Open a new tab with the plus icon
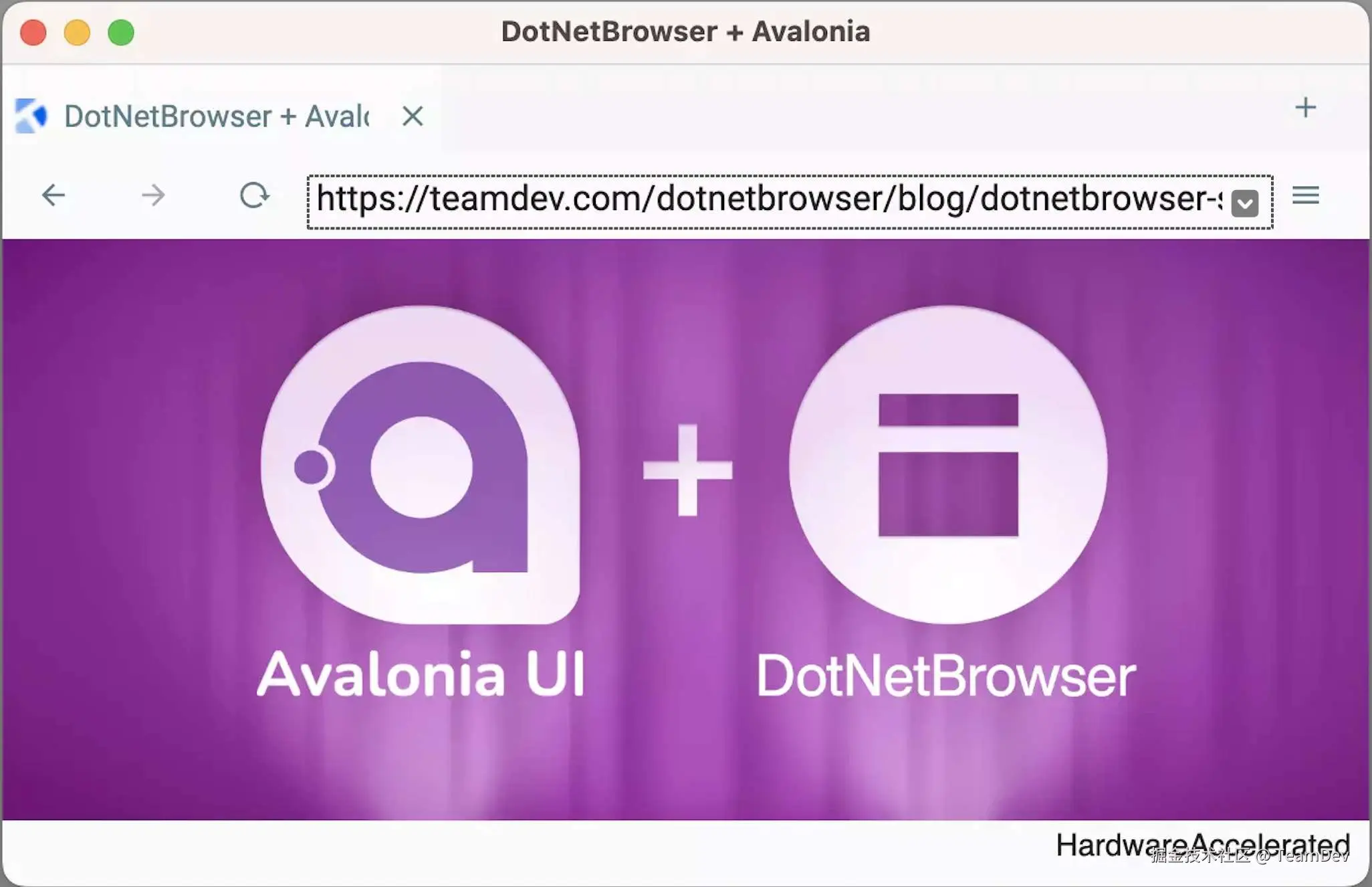 pos(1306,107)
